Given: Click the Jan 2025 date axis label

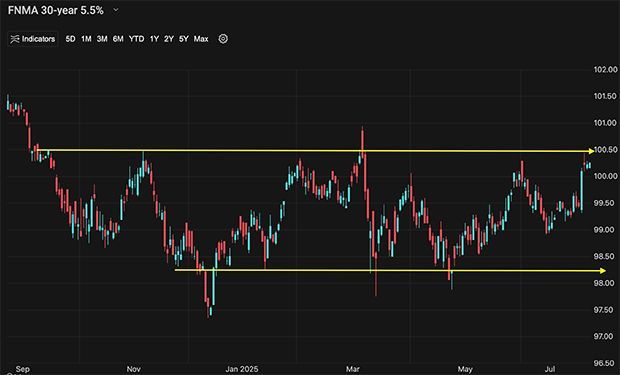Looking at the screenshot, I should 242,369.
